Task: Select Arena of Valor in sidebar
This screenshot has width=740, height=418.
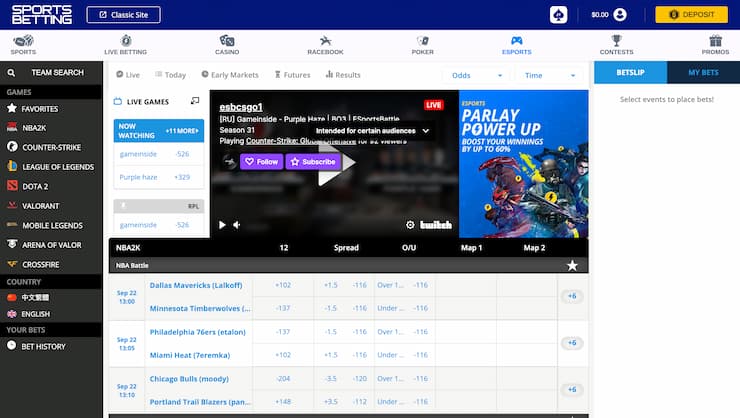Action: pos(51,245)
